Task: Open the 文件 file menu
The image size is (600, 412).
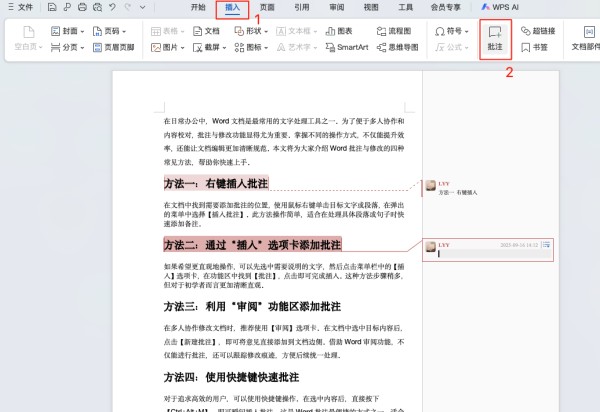Action: pyautogui.click(x=25, y=7)
